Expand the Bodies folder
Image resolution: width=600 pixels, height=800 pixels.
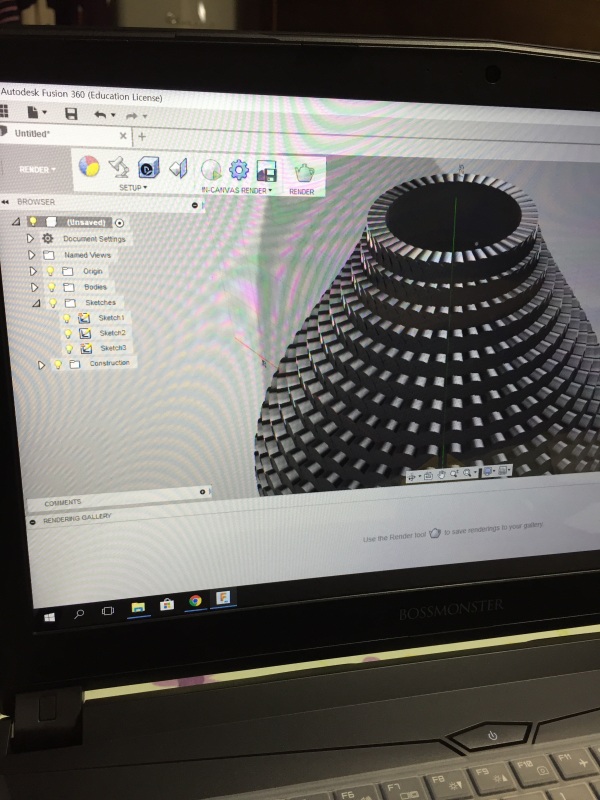click(x=34, y=287)
